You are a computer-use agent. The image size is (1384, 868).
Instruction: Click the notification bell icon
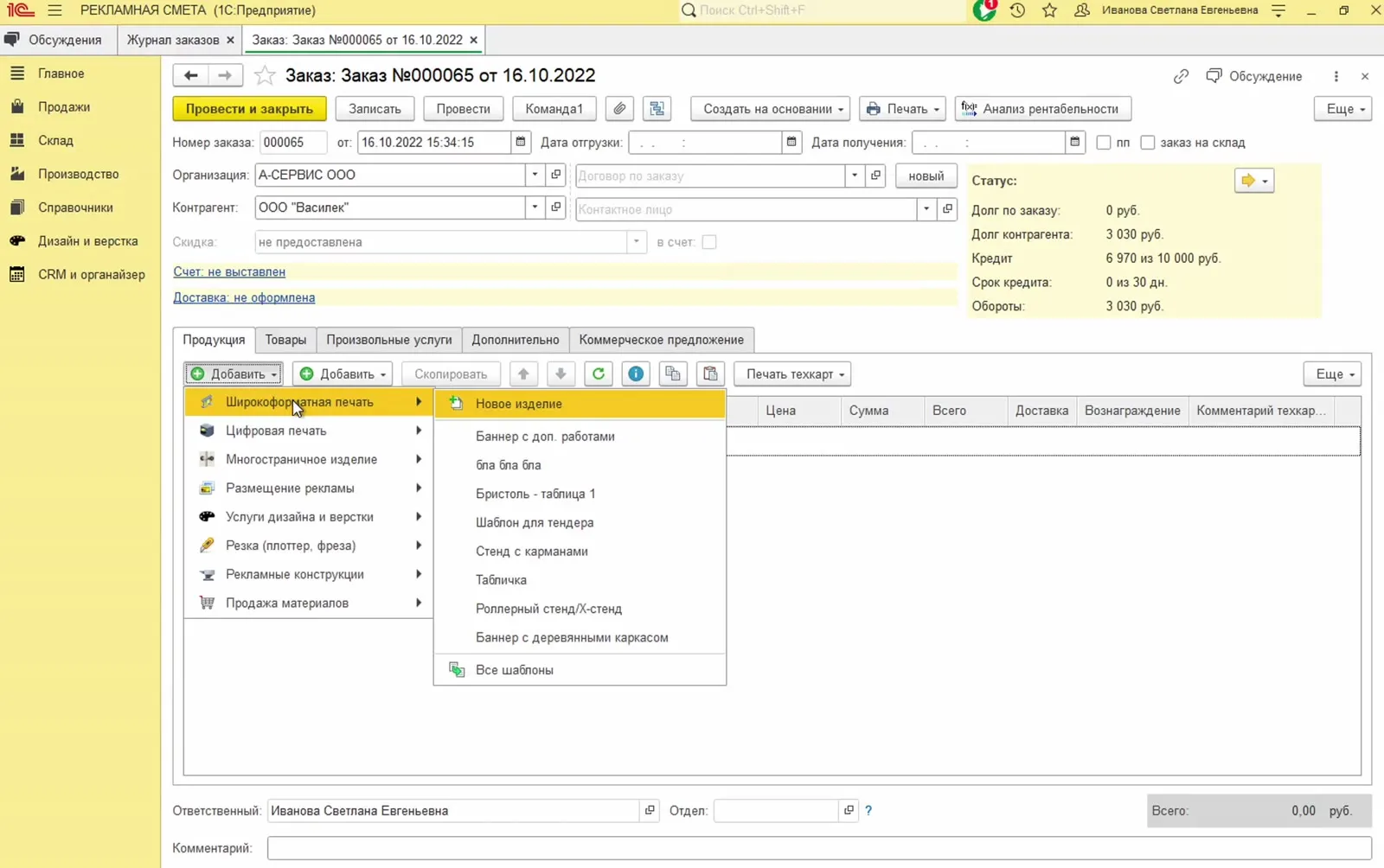click(x=984, y=10)
